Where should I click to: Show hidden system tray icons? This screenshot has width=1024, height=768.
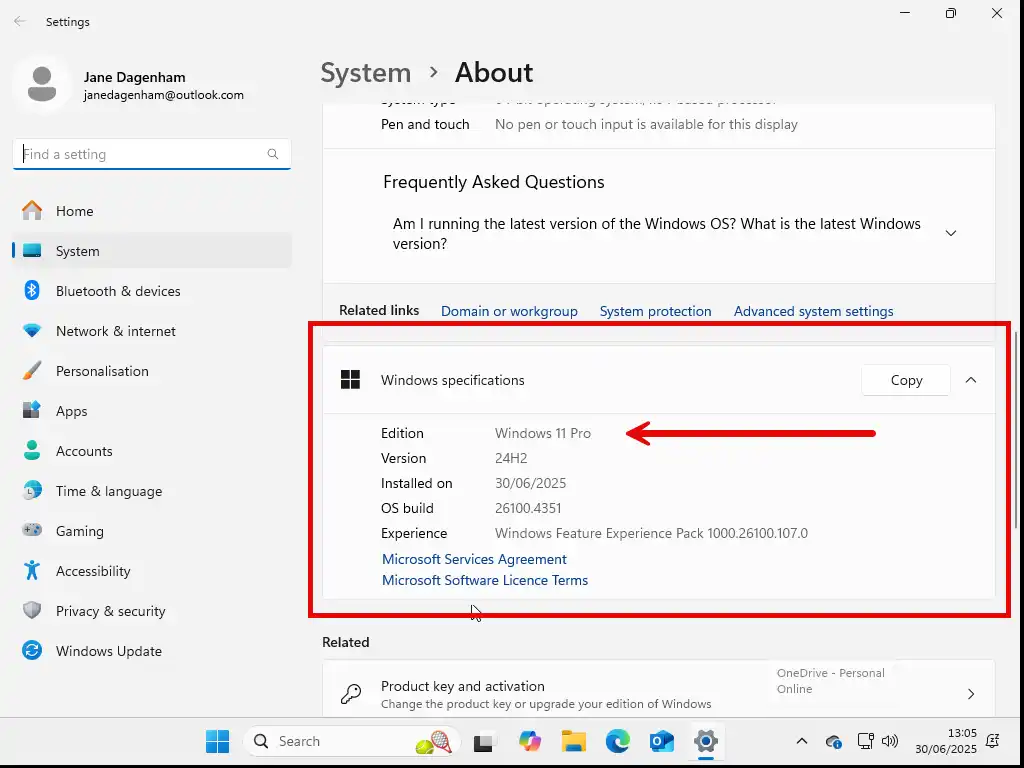pos(801,741)
